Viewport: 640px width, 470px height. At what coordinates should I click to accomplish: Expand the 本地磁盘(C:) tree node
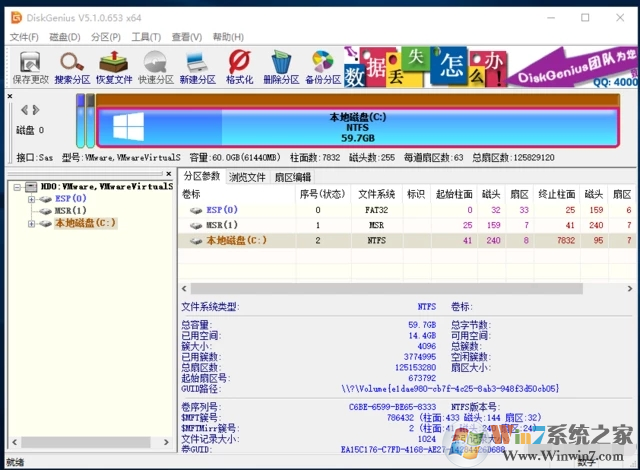pyautogui.click(x=31, y=223)
